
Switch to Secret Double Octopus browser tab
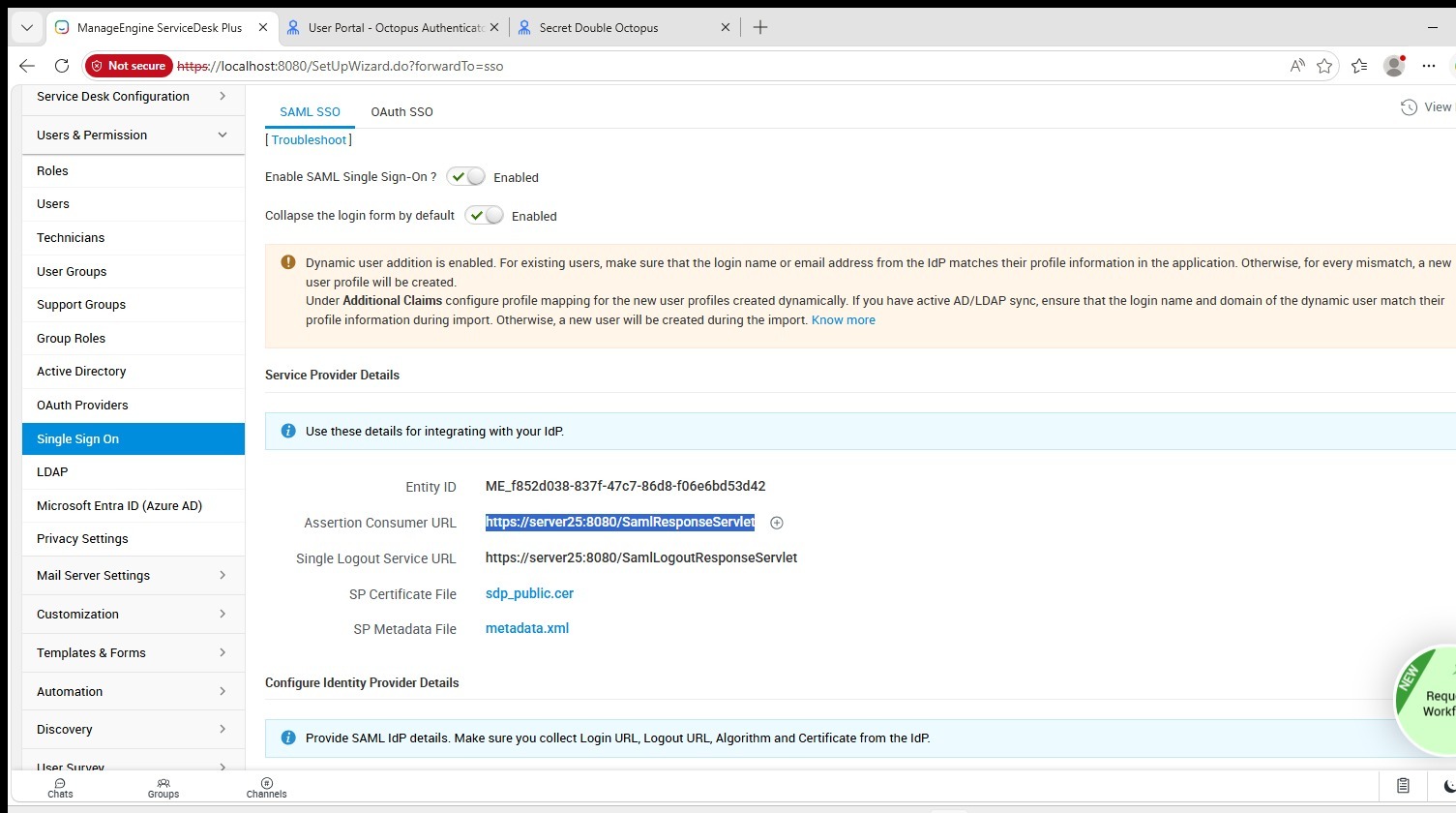pyautogui.click(x=625, y=28)
